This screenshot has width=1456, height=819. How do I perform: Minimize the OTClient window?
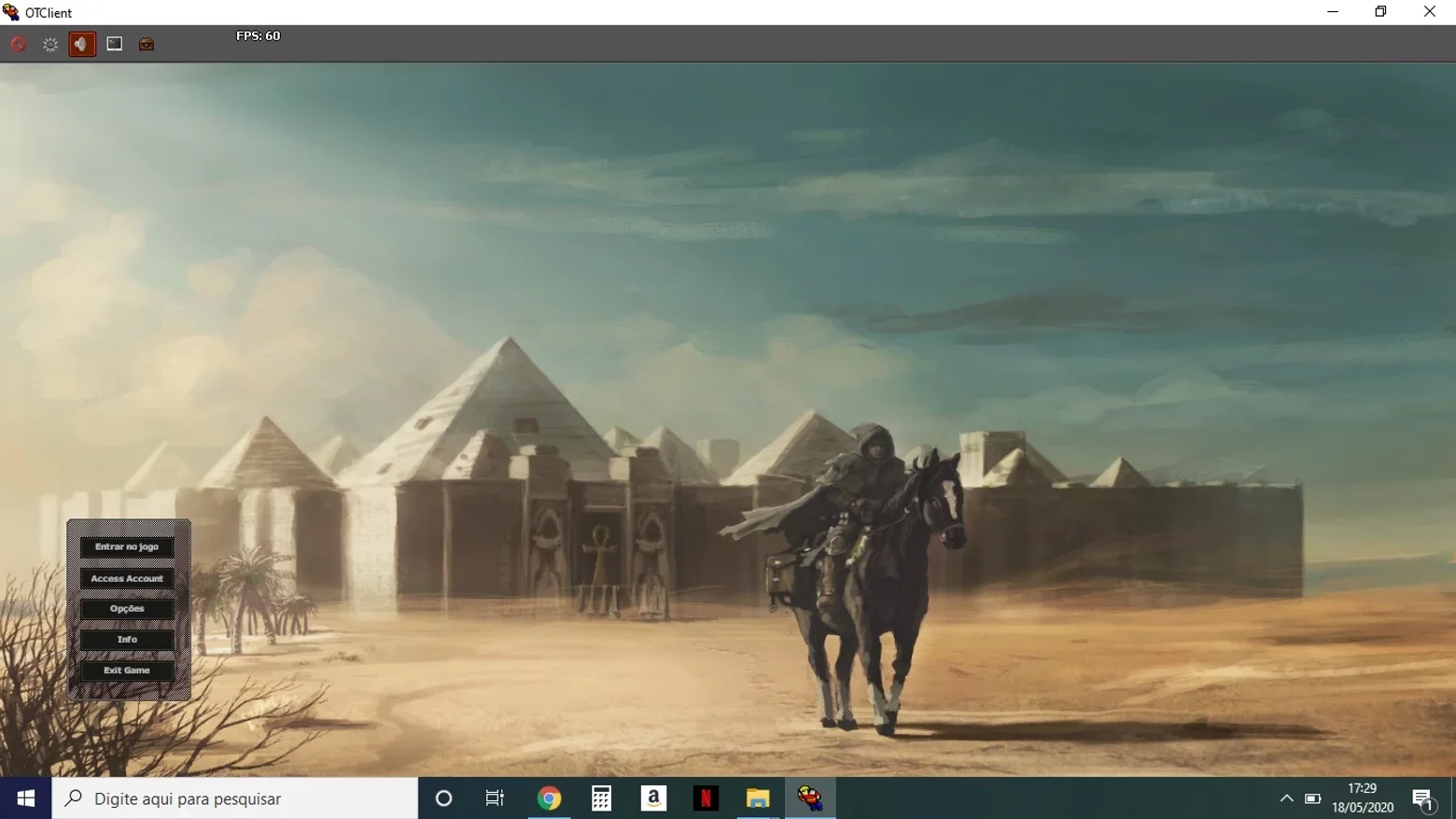click(1333, 12)
